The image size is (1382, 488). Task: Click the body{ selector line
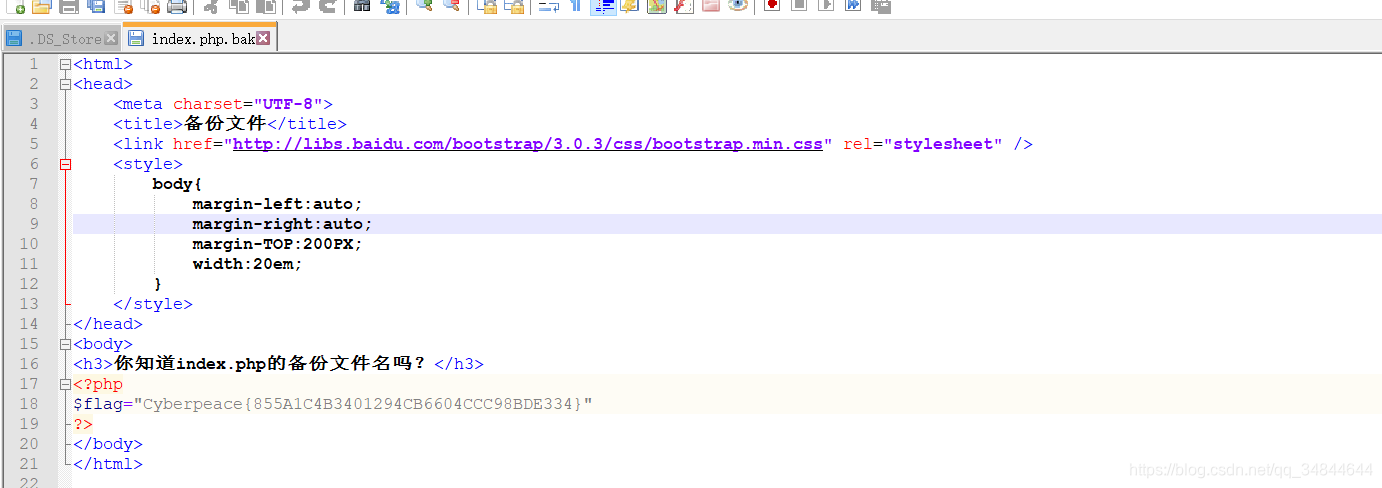pyautogui.click(x=178, y=184)
